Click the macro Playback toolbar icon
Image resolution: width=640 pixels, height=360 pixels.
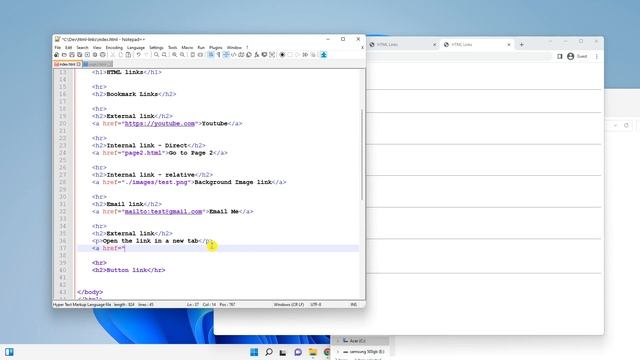tap(297, 55)
